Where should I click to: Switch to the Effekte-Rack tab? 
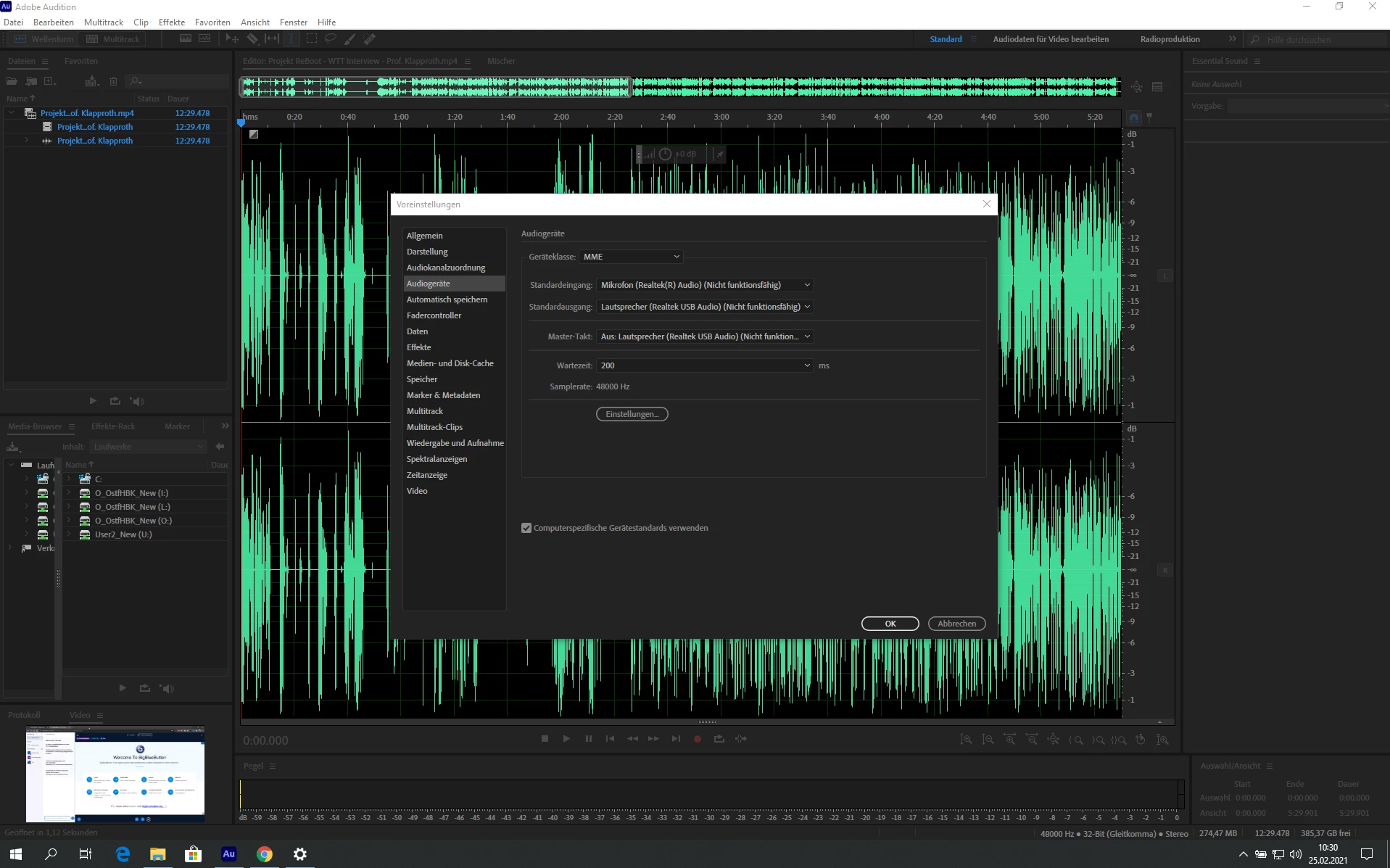(x=113, y=426)
